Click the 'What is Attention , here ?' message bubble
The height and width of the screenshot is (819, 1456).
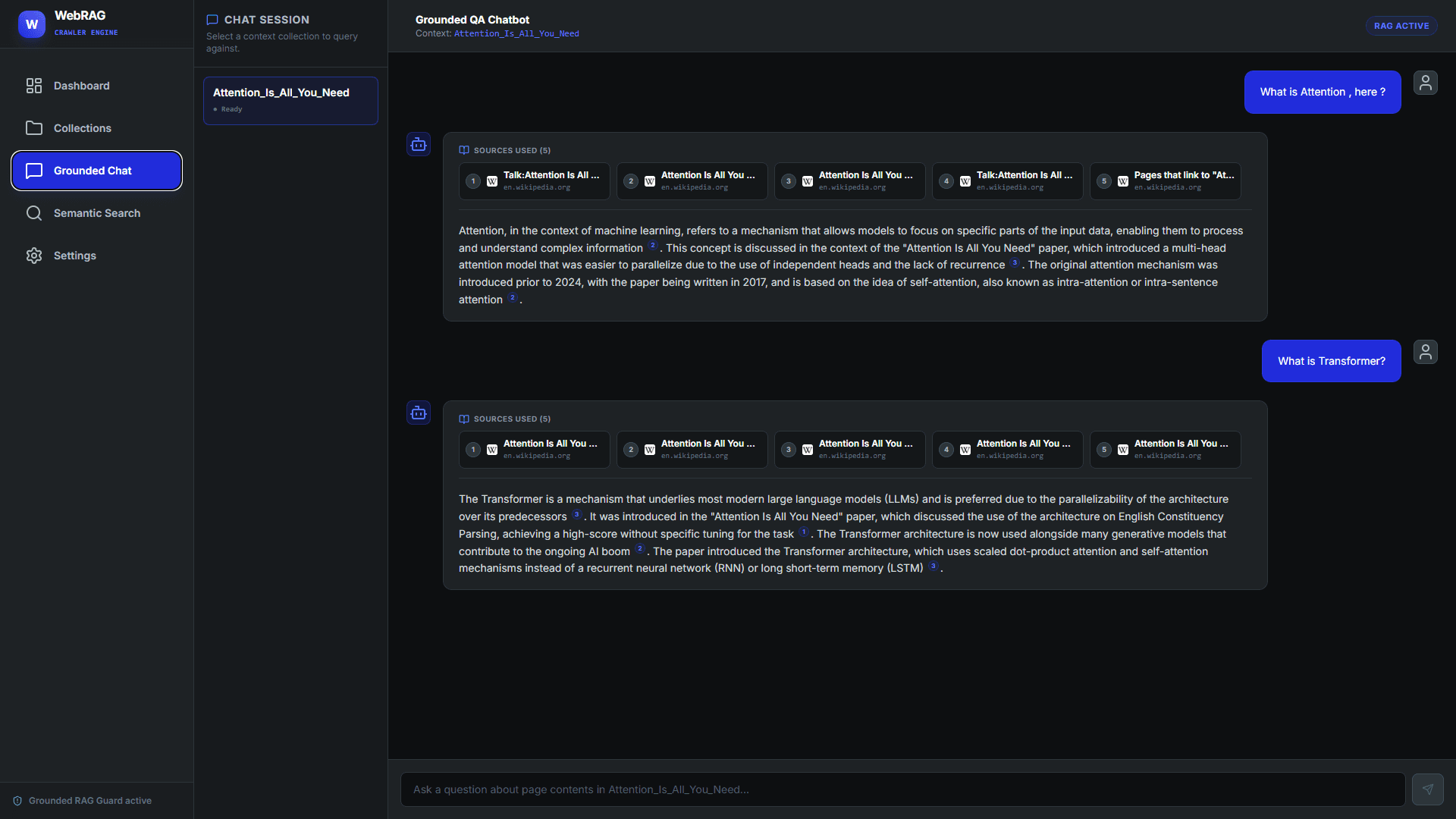1323,92
